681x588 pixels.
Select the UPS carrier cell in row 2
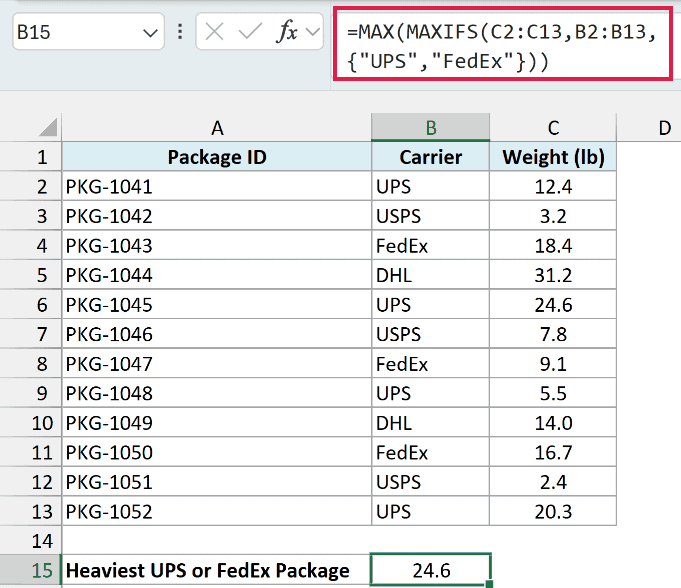coord(430,186)
